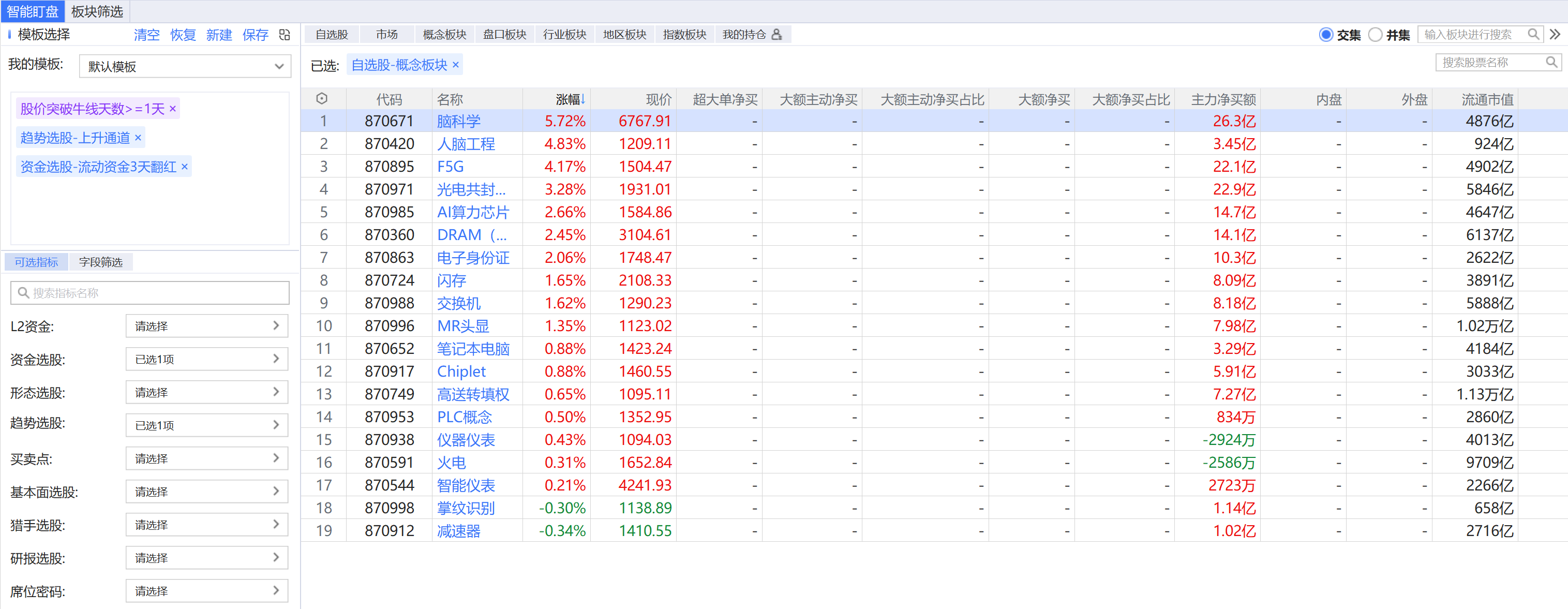Switch to the 智能盯盘 tab

click(32, 11)
